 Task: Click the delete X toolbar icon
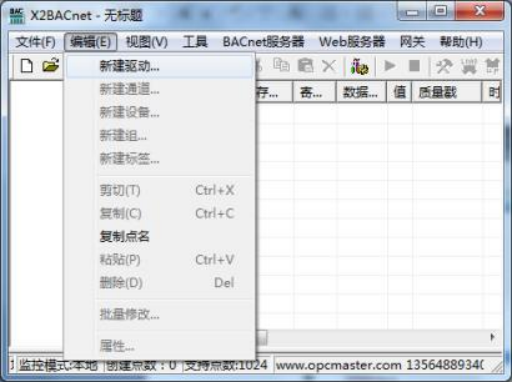tap(329, 66)
